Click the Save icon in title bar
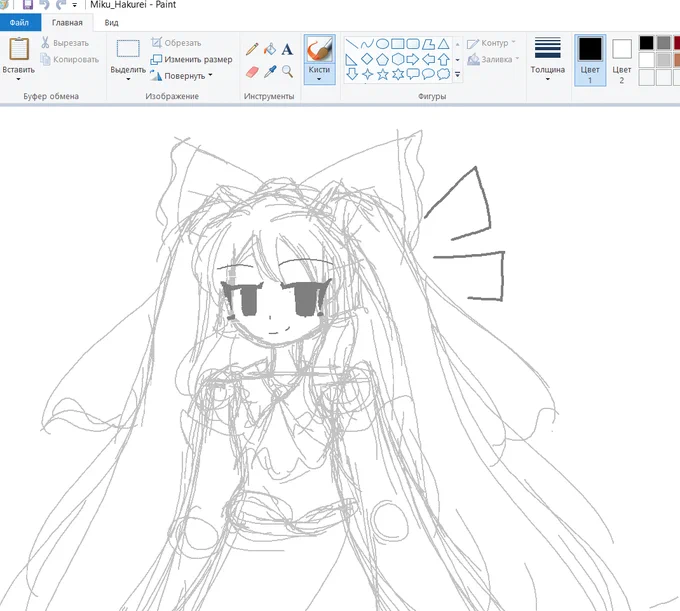Viewport: 680px width, 611px height. (x=28, y=4)
